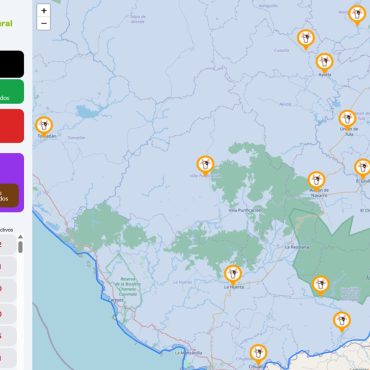Zoom in the map with the plus button
This screenshot has height=370, width=370.
[44, 11]
